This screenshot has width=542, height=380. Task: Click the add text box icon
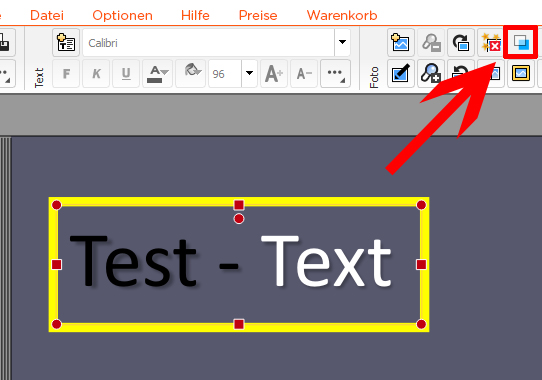[66, 43]
